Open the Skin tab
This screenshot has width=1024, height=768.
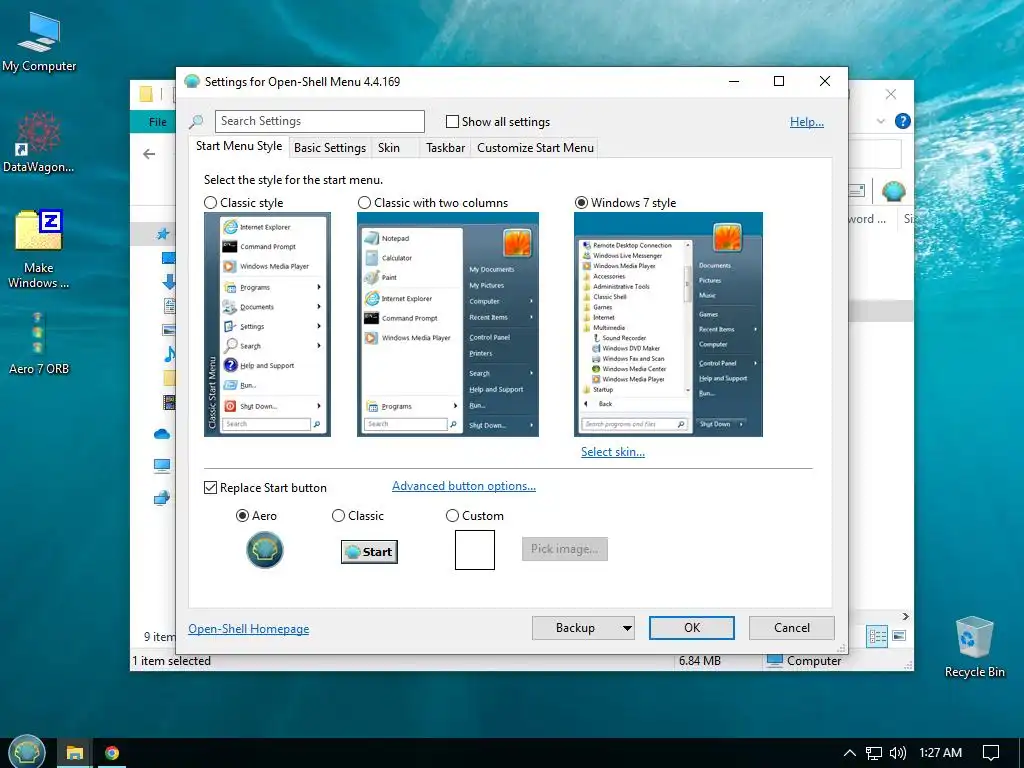[389, 148]
